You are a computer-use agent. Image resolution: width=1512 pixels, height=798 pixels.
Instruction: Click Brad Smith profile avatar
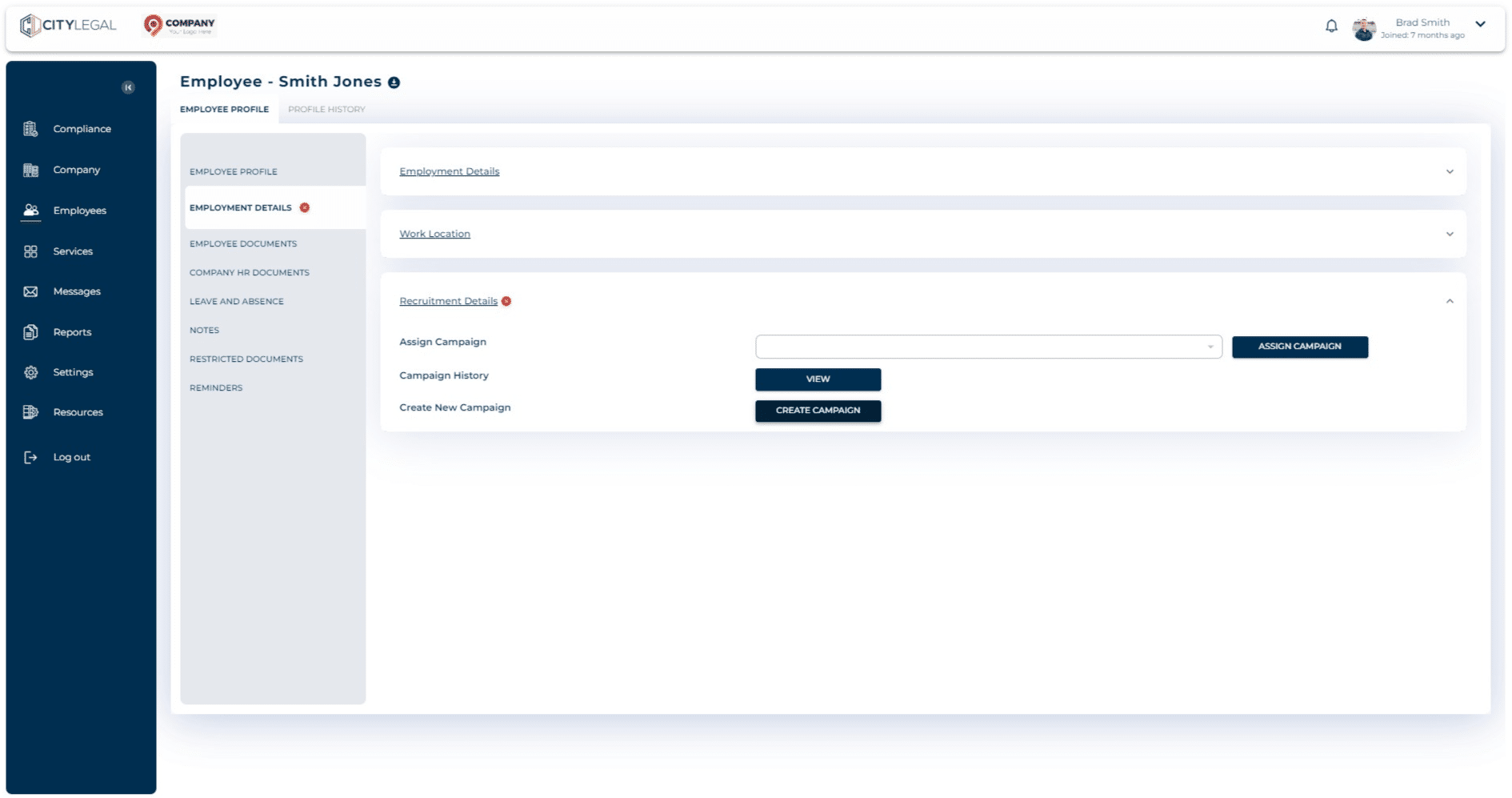(x=1364, y=29)
